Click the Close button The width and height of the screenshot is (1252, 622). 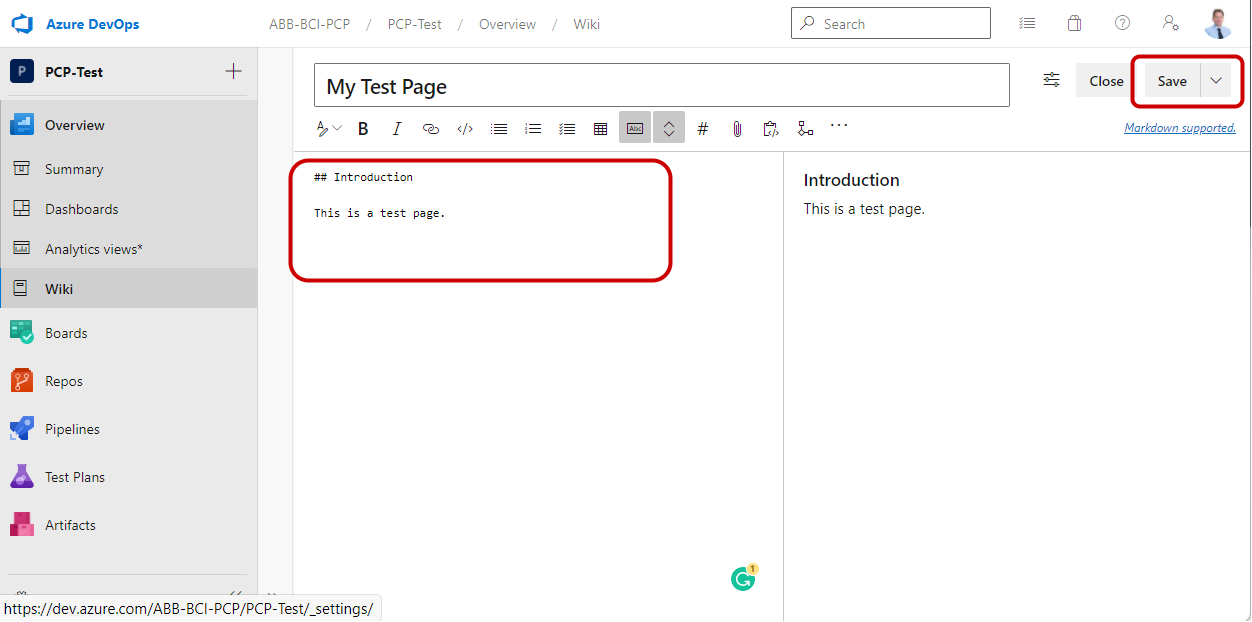[1106, 81]
